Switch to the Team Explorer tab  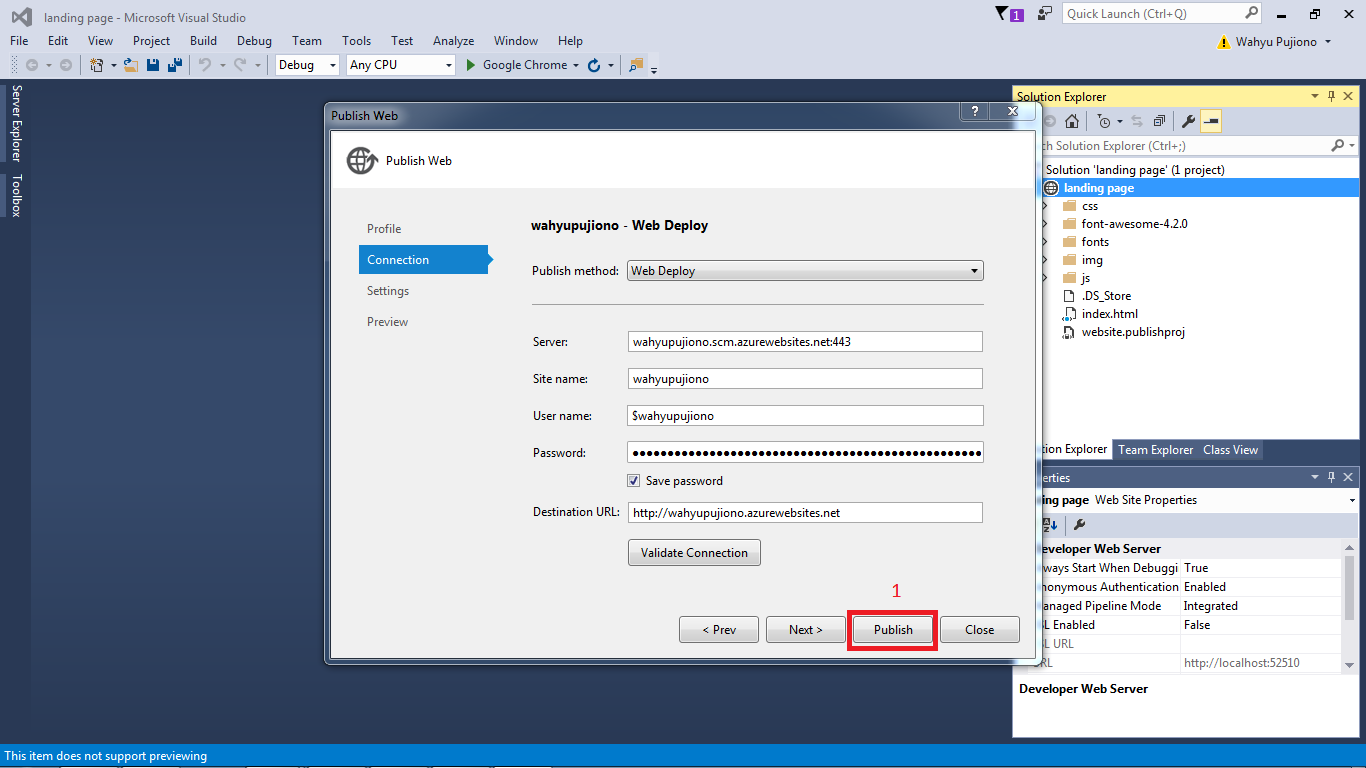pos(1156,450)
